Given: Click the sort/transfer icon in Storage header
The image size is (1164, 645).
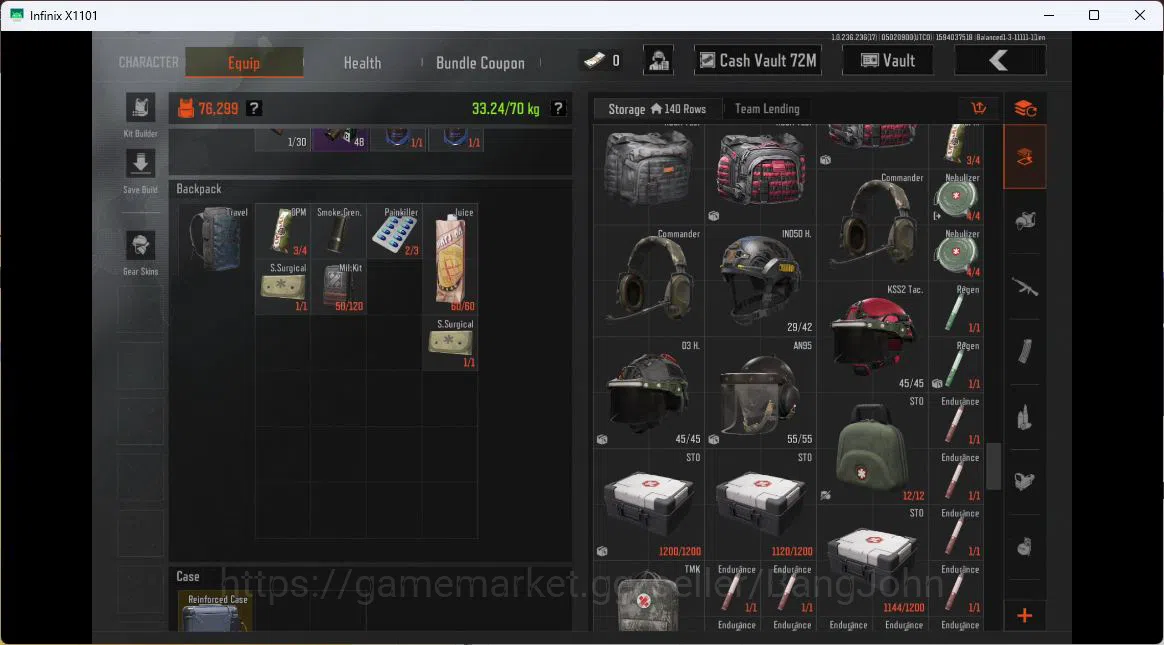Looking at the screenshot, I should point(979,108).
